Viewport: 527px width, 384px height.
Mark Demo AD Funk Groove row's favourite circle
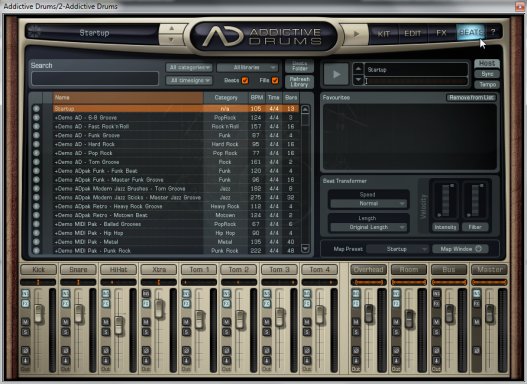click(x=36, y=135)
